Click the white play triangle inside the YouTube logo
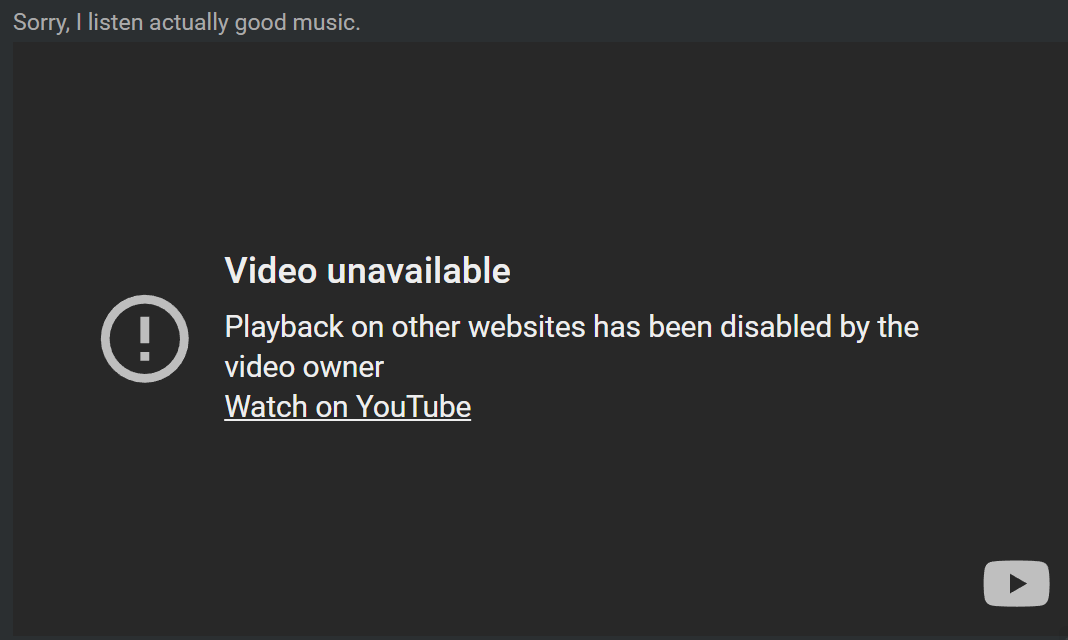The height and width of the screenshot is (640, 1068). click(x=1018, y=583)
